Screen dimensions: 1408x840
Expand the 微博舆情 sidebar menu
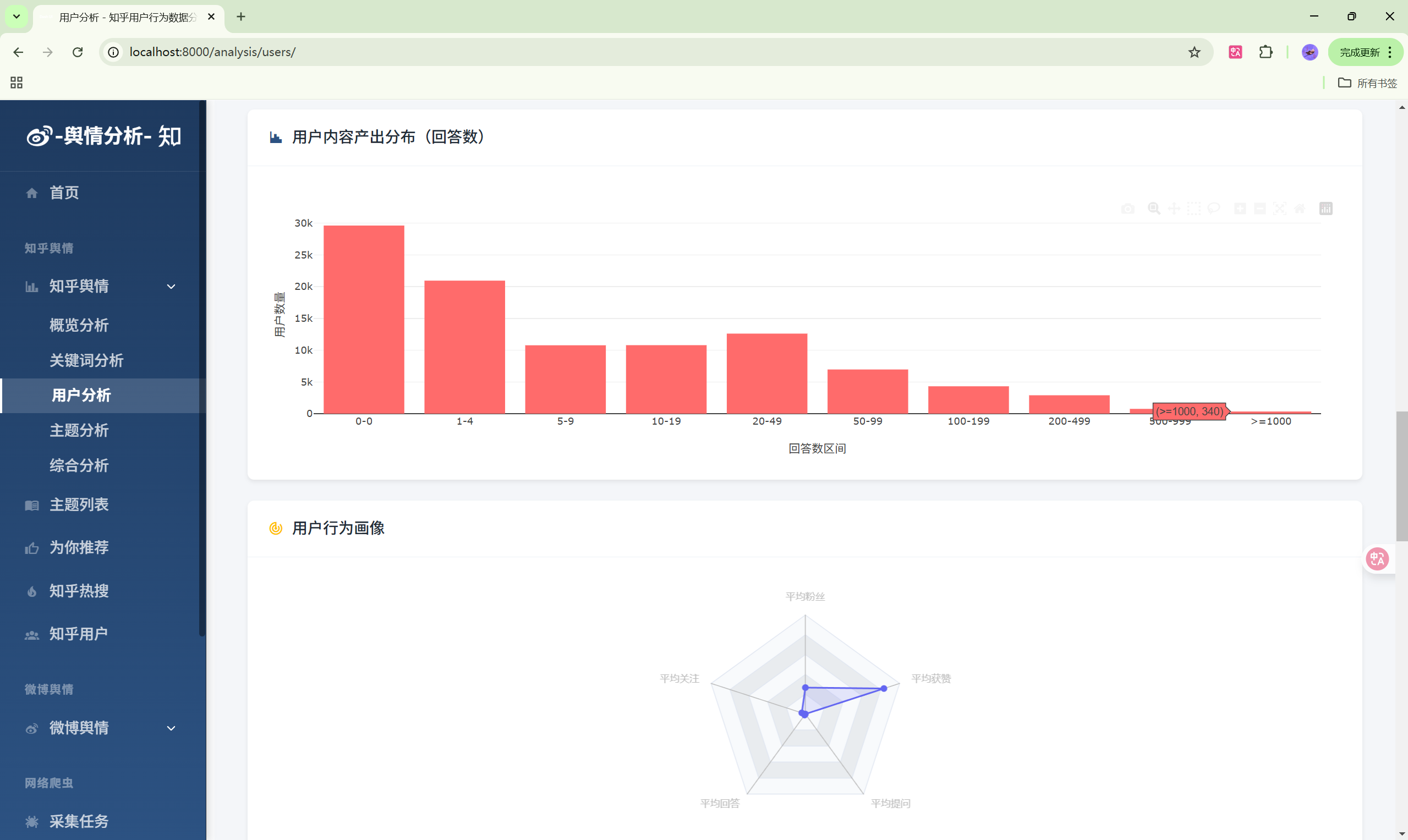point(171,728)
